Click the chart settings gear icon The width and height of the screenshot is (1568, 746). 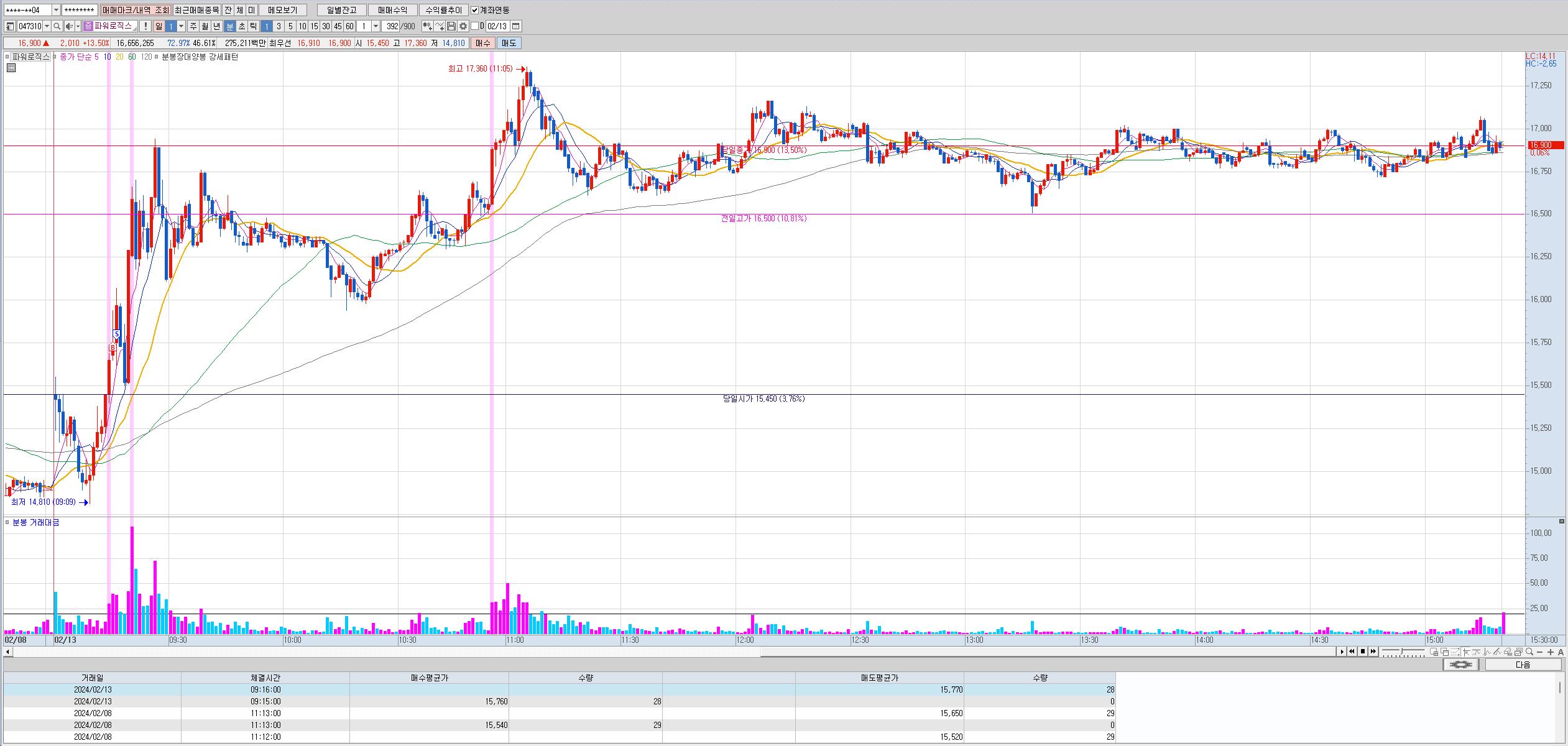[463, 26]
